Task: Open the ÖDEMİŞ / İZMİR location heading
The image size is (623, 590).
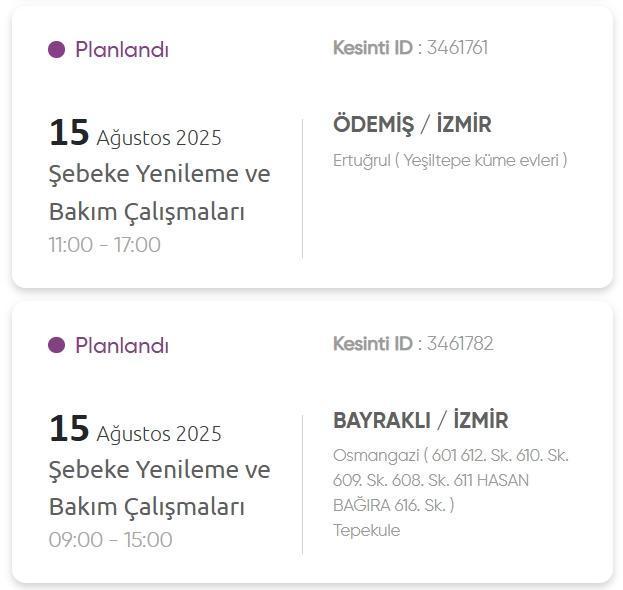Action: point(412,125)
